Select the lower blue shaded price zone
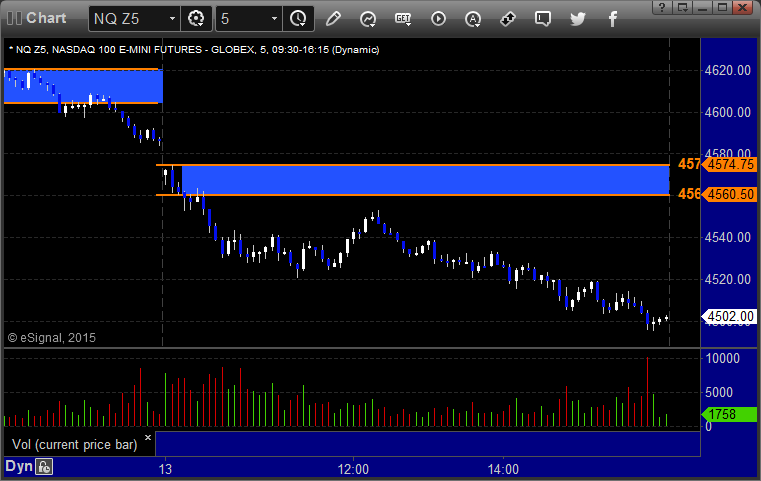The width and height of the screenshot is (761, 481). coord(425,180)
